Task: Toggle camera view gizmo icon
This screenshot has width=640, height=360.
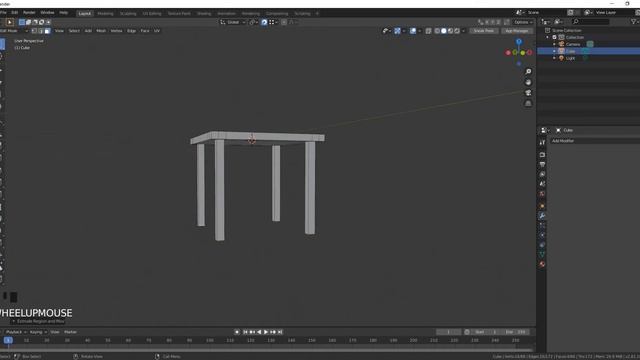Action: [x=528, y=93]
